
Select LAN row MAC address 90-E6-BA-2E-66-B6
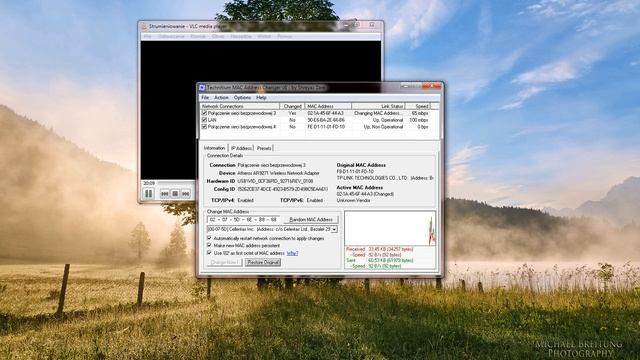click(326, 120)
